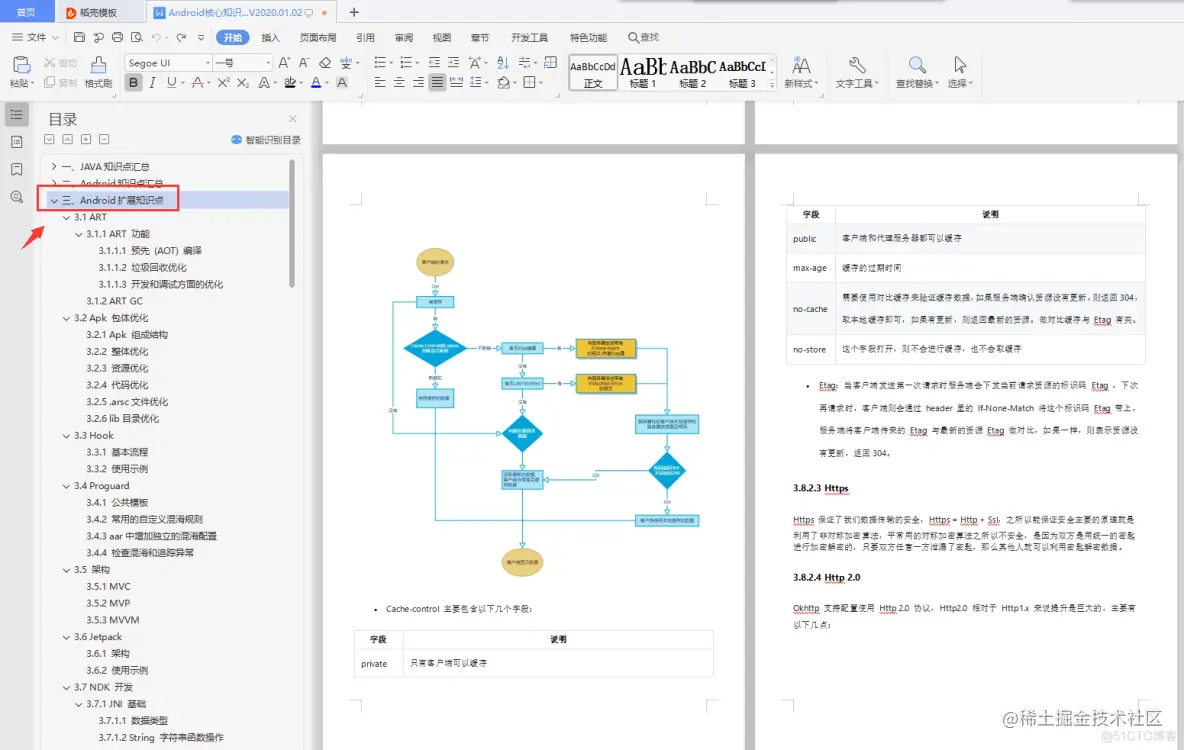Click the expand-all headings button in 目录 panel
This screenshot has width=1184, height=750.
tap(86, 138)
